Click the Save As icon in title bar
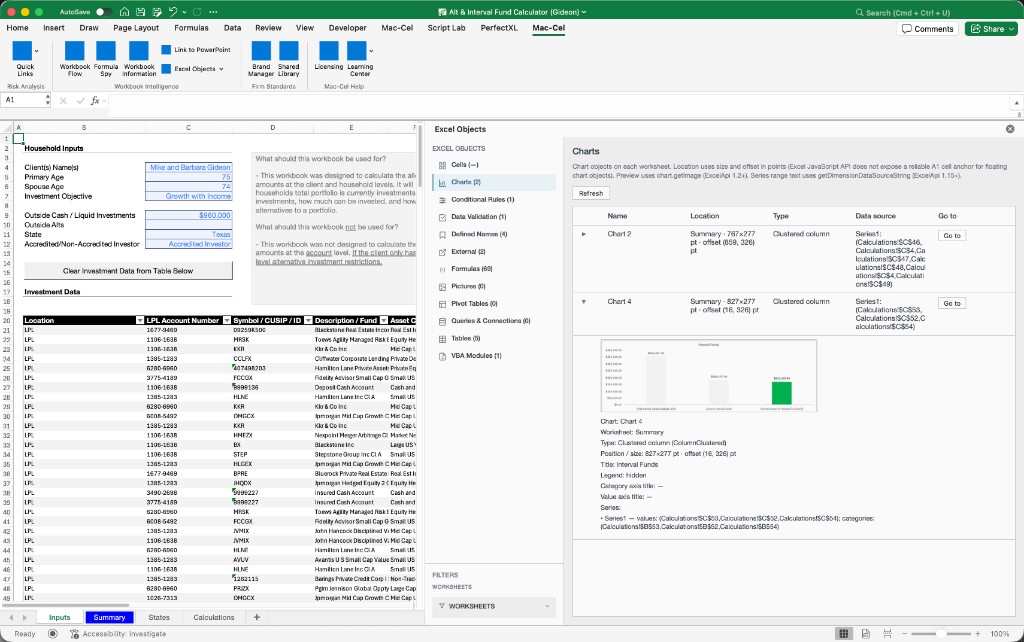The height and width of the screenshot is (642, 1024). click(157, 12)
